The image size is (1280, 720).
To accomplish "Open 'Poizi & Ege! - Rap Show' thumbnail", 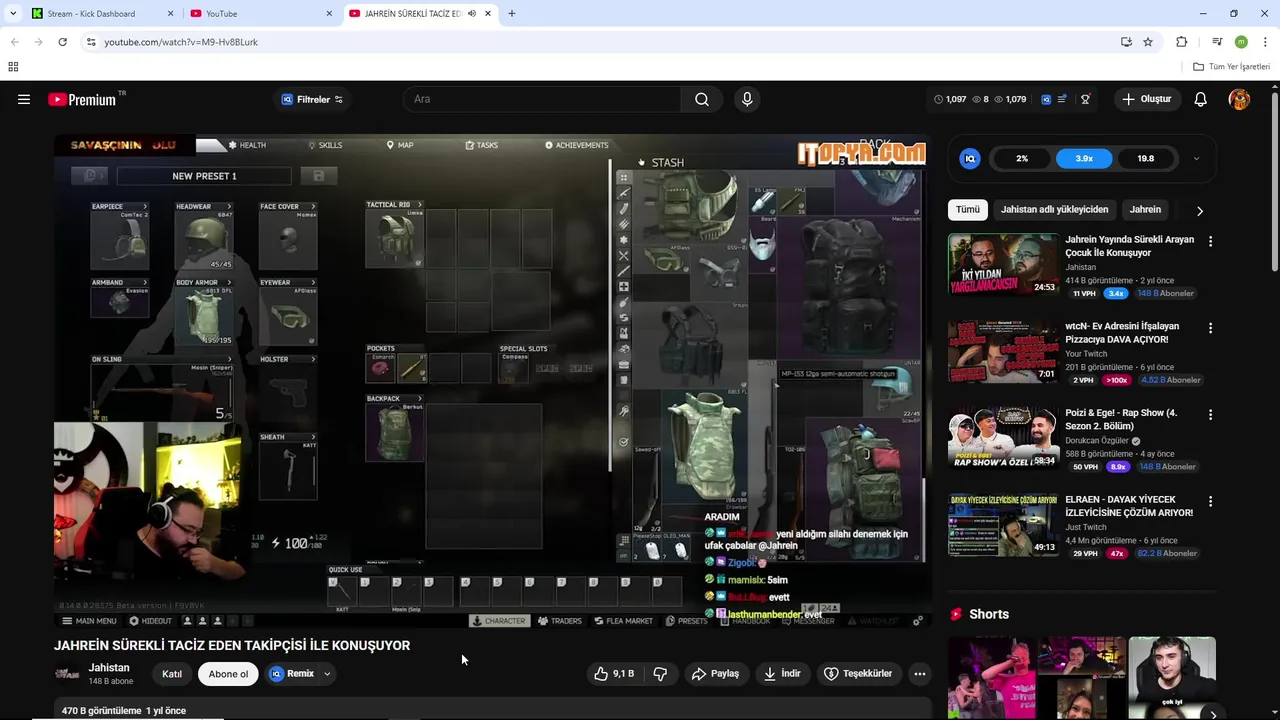I will 1003,438.
